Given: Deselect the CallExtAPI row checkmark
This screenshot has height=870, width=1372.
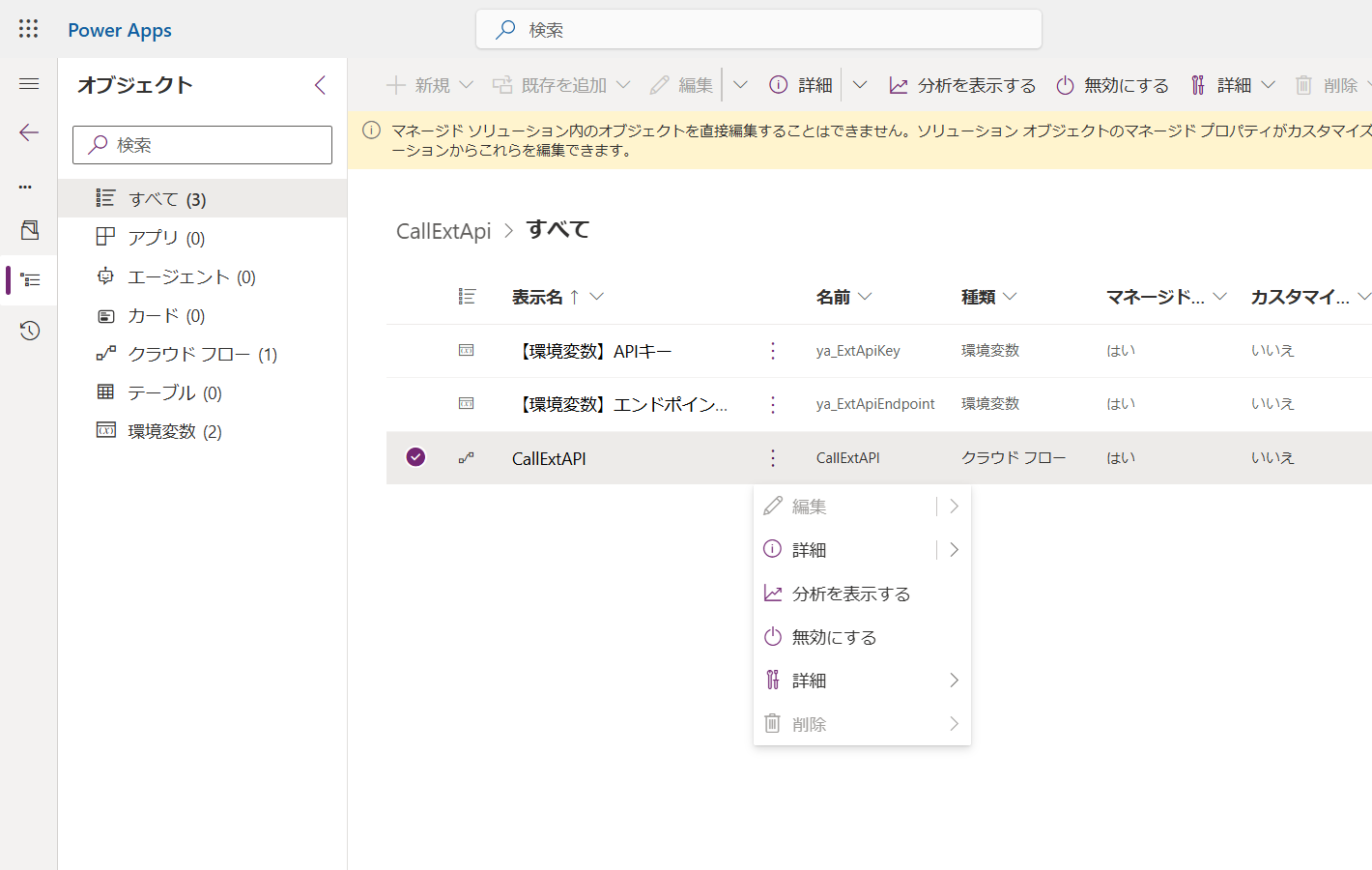Looking at the screenshot, I should 415,456.
